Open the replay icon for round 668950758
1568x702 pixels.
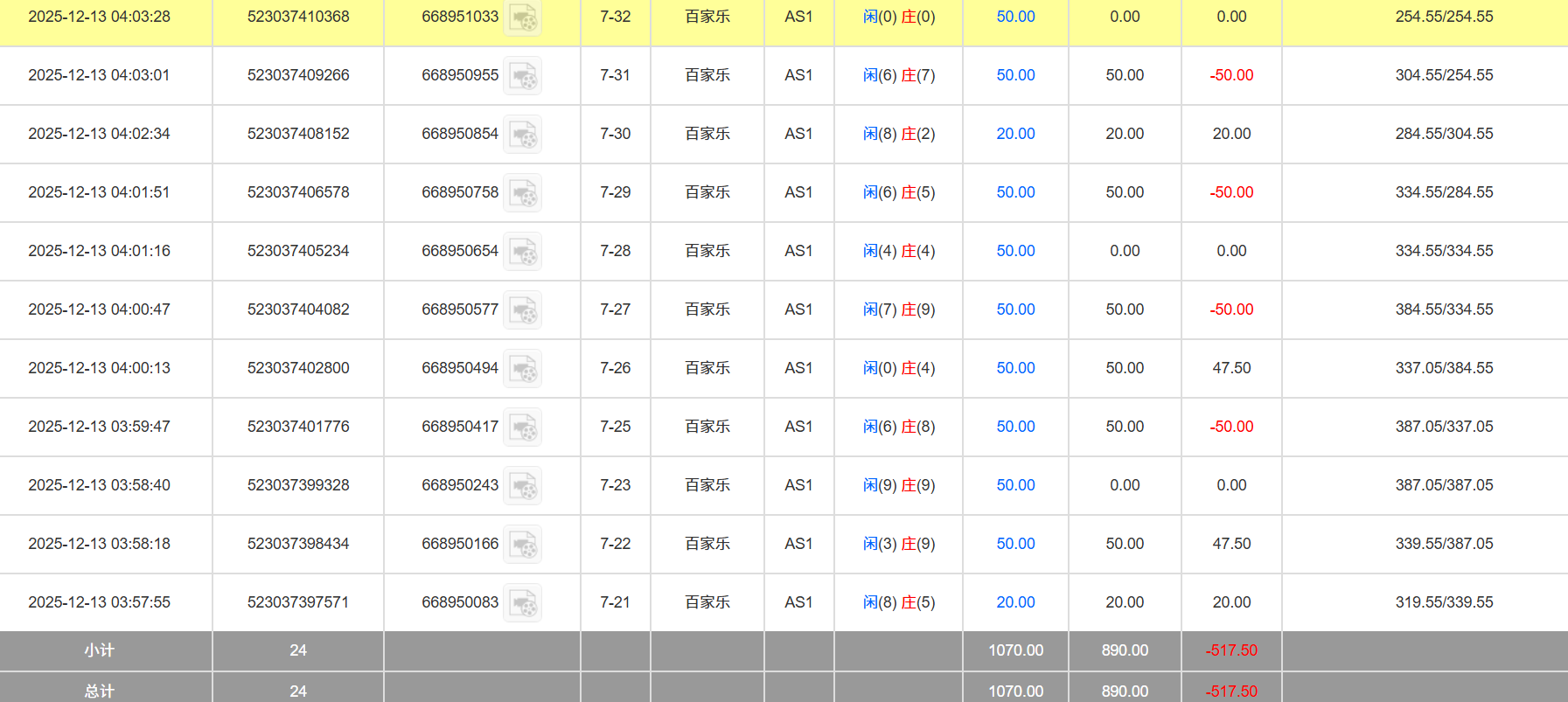point(523,193)
